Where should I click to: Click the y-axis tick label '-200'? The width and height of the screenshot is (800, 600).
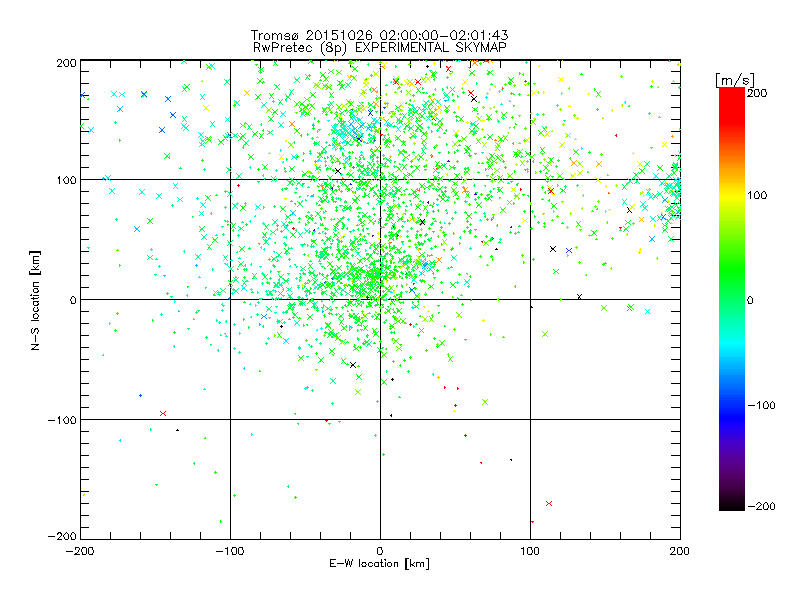coord(62,536)
